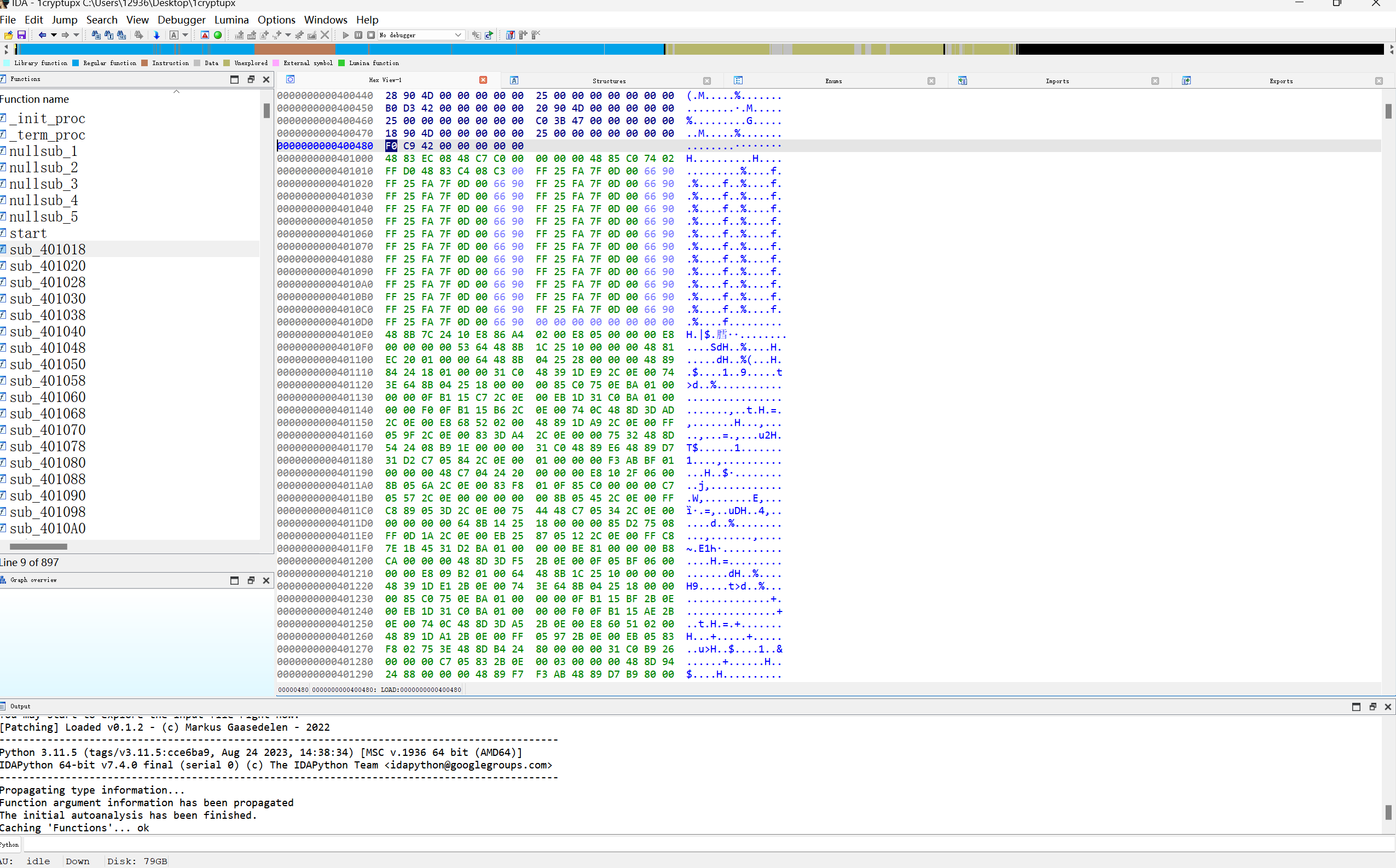The image size is (1396, 868).
Task: Open the Options menu
Action: 276,20
